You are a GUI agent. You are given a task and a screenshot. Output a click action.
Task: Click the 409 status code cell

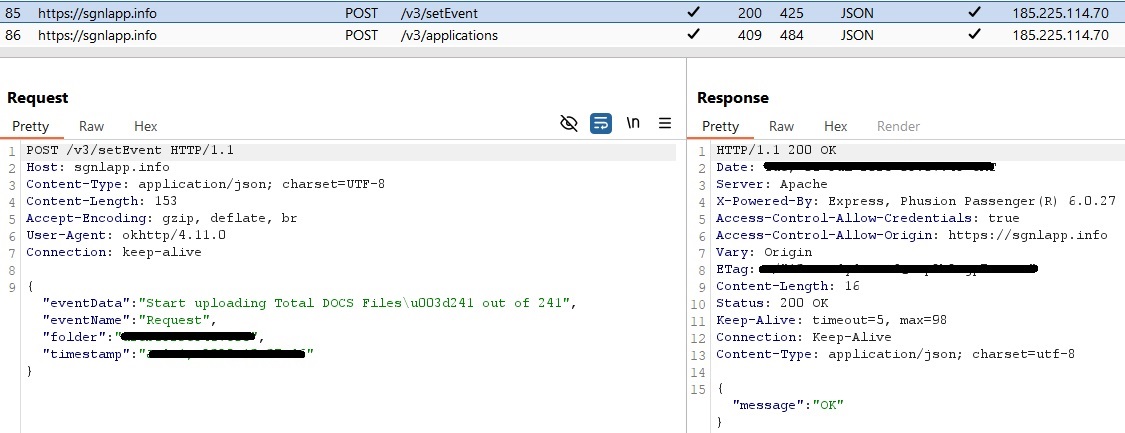click(749, 35)
